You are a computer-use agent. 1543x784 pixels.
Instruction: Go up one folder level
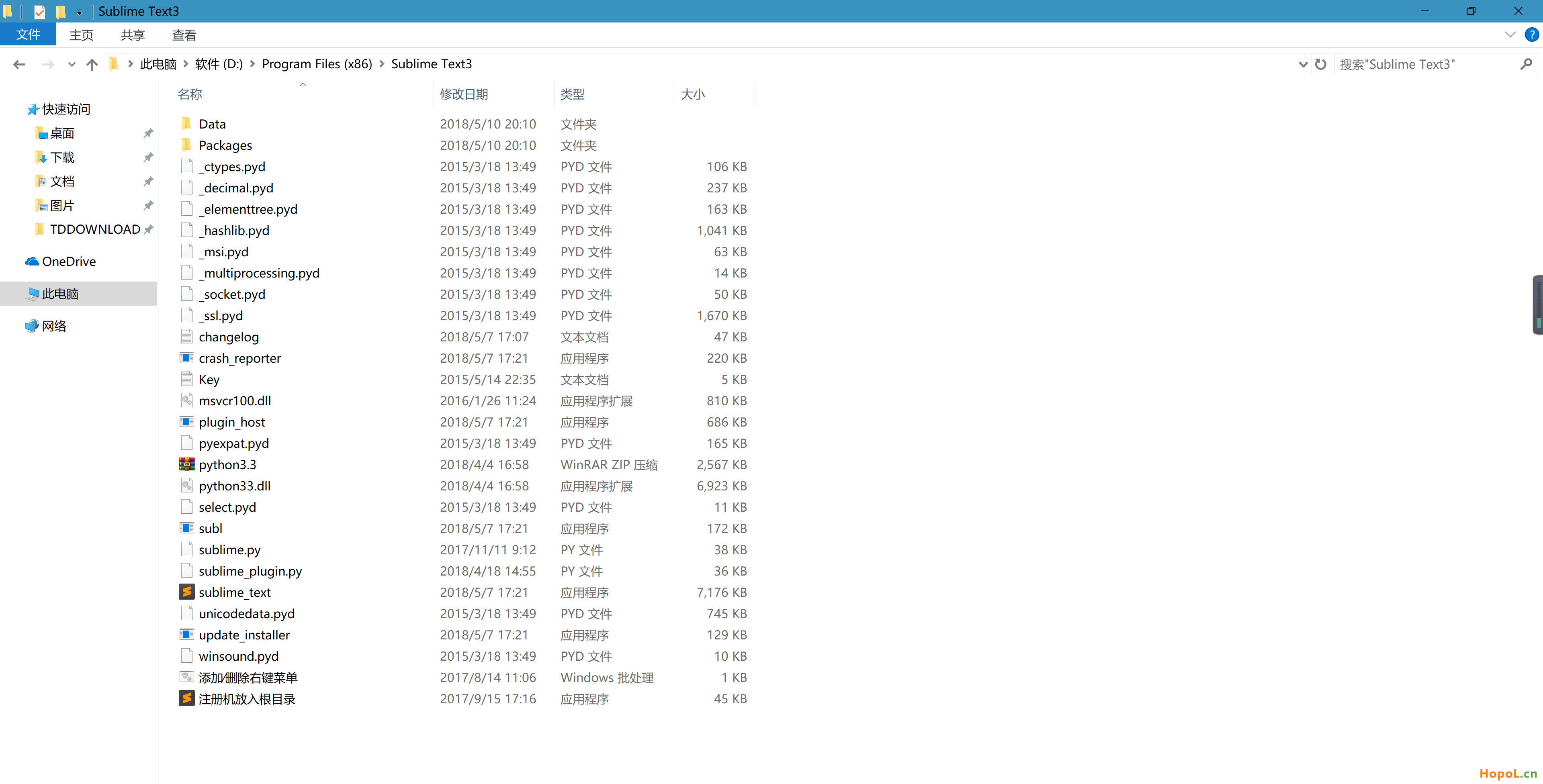click(x=92, y=65)
